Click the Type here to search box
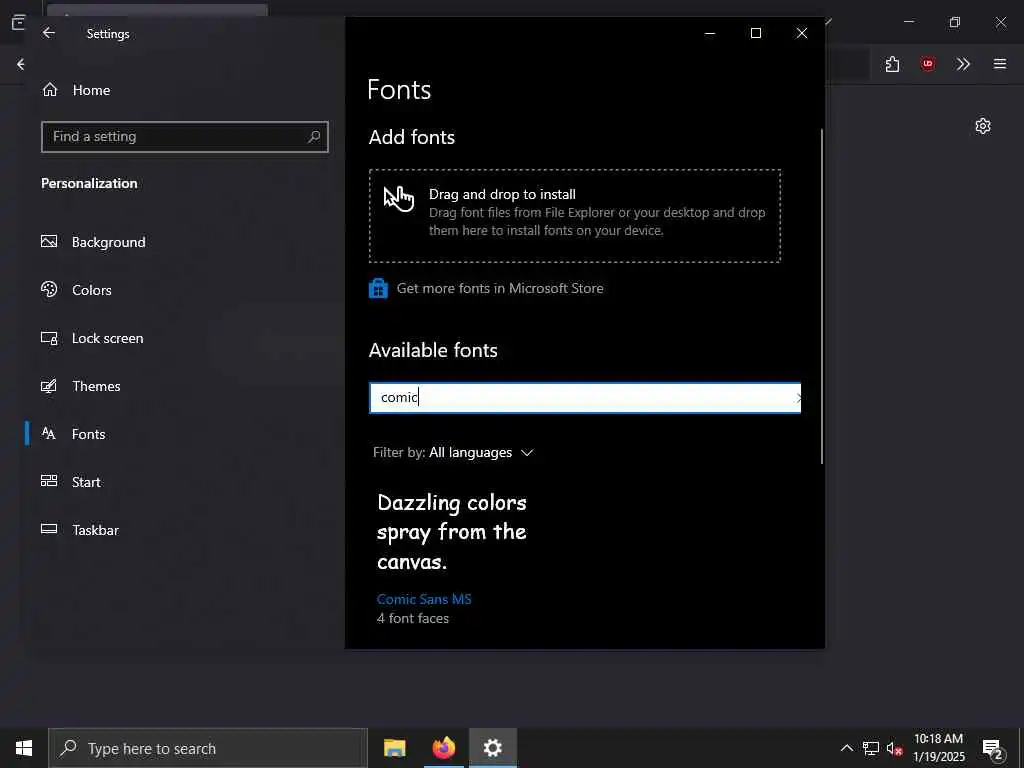Screen dimensions: 1024x768 point(208,748)
